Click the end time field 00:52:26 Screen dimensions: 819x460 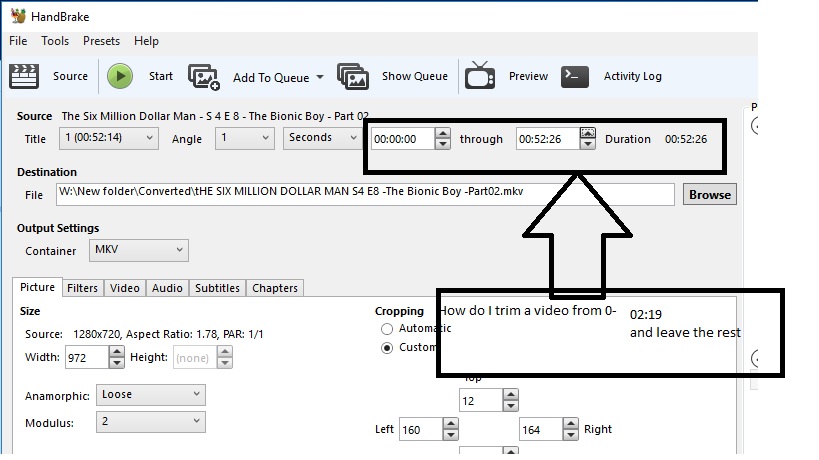click(x=547, y=139)
